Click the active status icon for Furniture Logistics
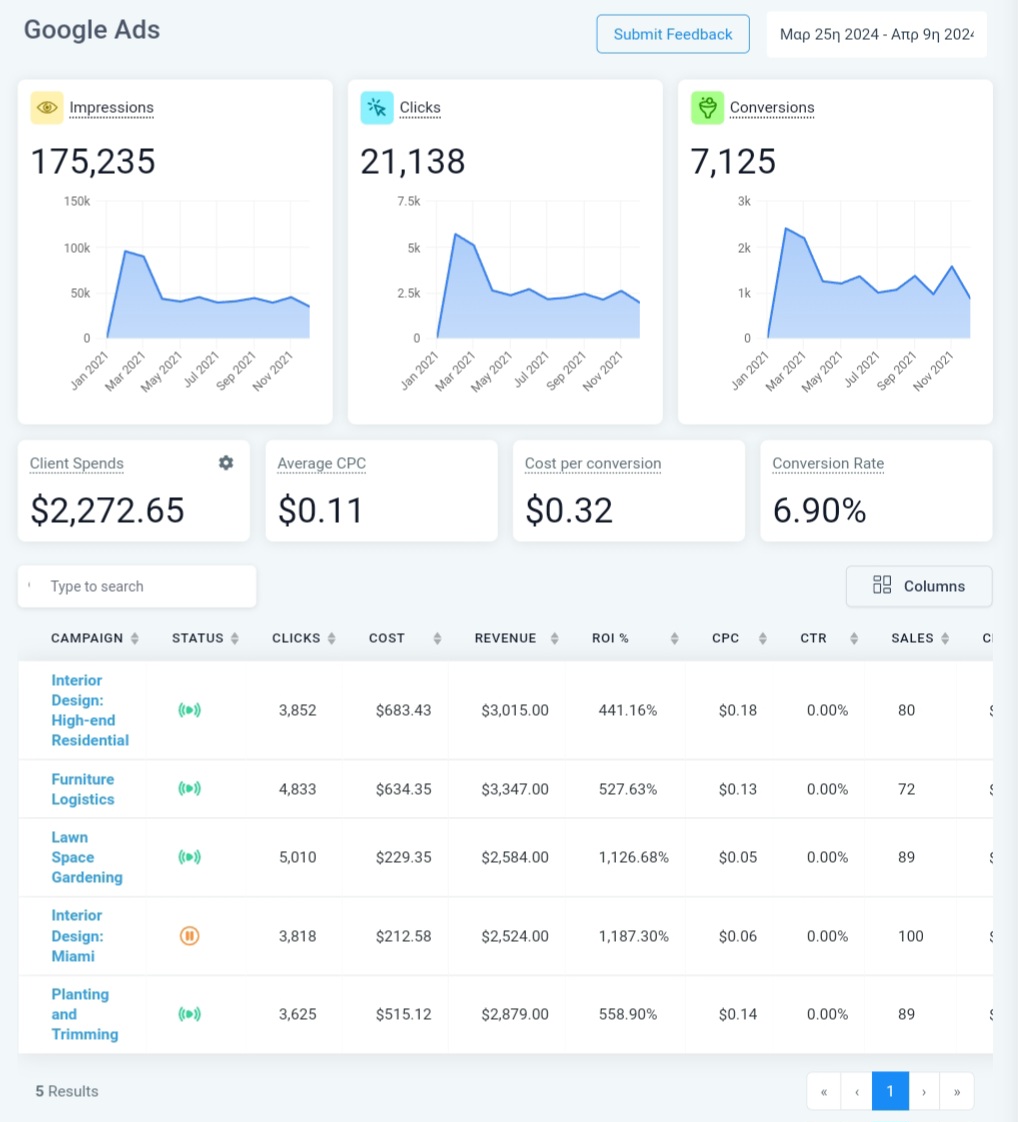This screenshot has width=1018, height=1122. pyautogui.click(x=189, y=788)
